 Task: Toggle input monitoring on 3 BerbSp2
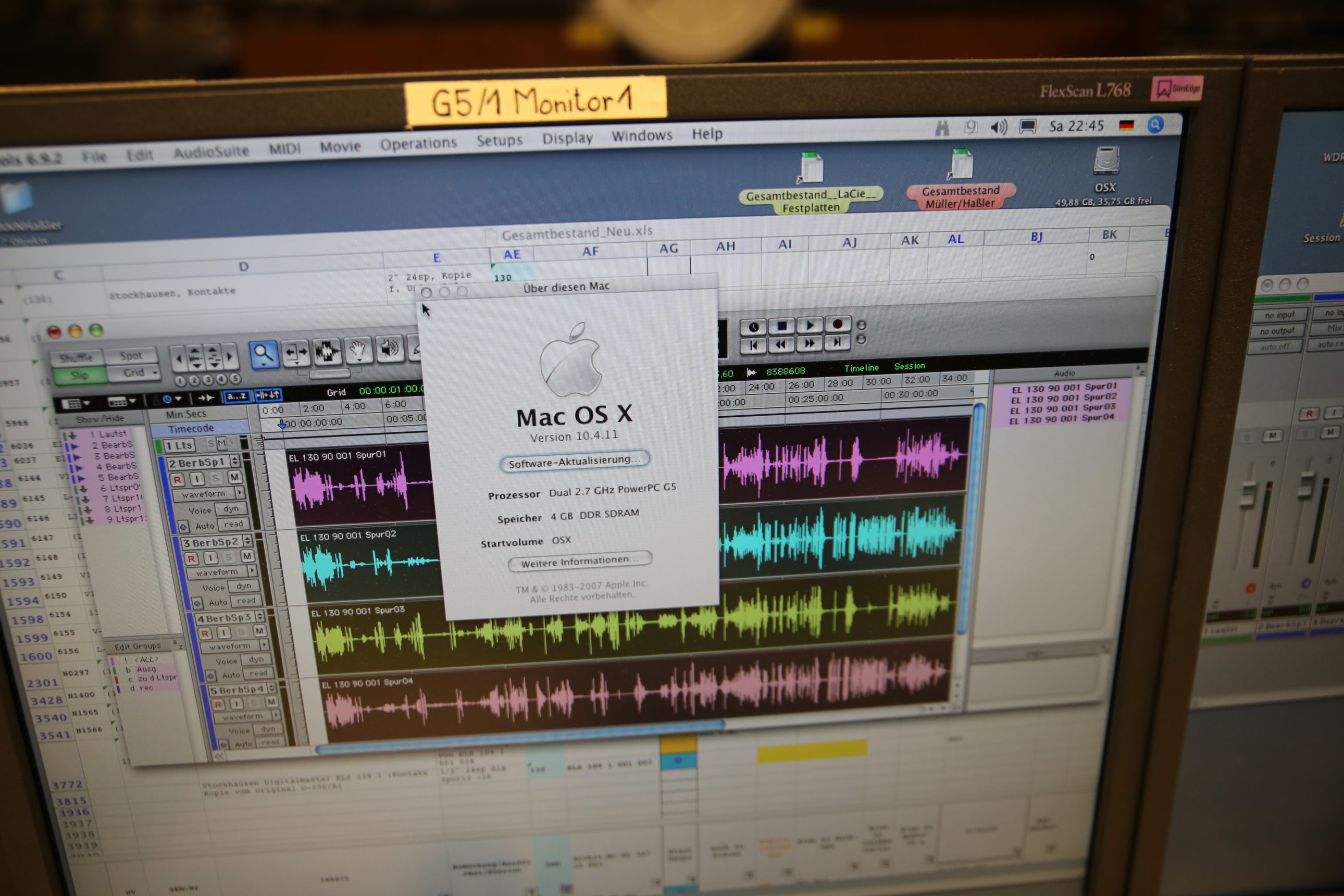pyautogui.click(x=210, y=558)
